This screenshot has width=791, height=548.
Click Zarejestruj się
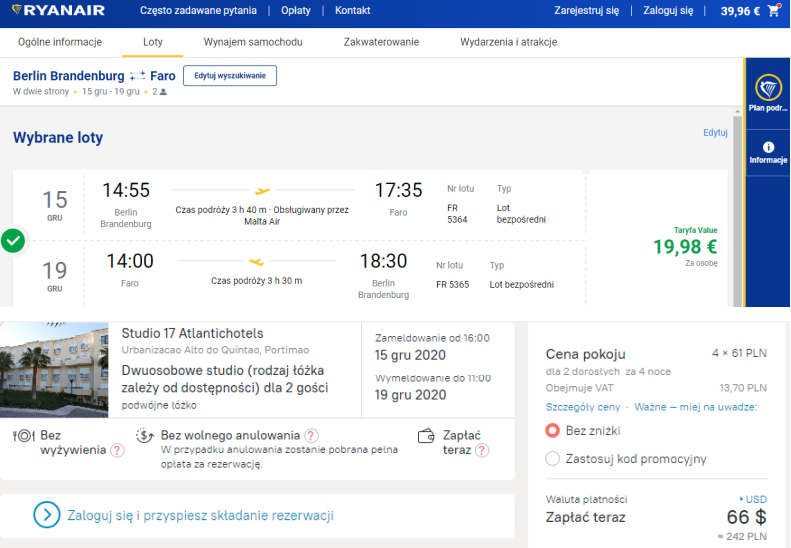586,10
